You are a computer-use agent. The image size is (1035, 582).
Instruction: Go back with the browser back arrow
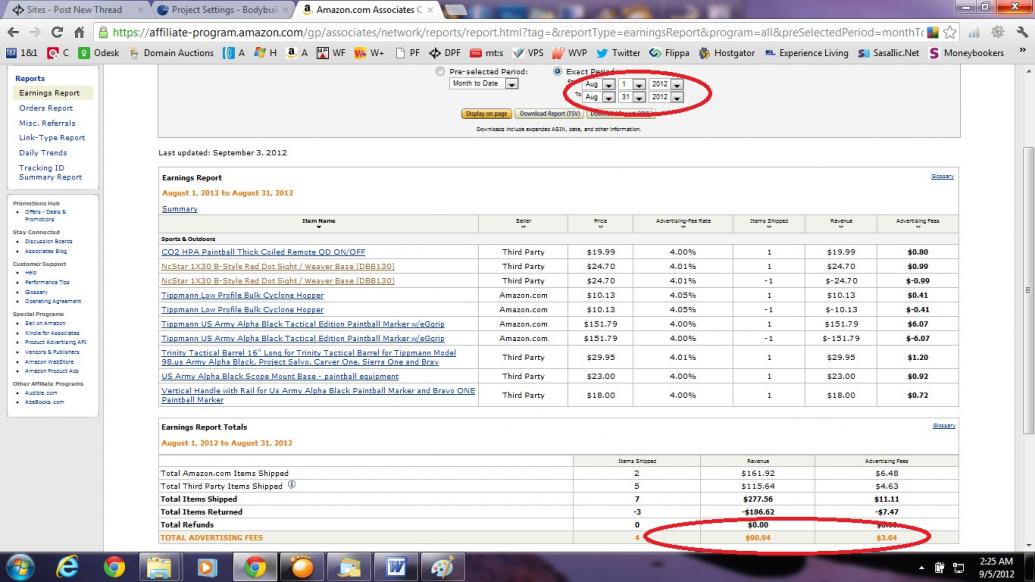13,32
